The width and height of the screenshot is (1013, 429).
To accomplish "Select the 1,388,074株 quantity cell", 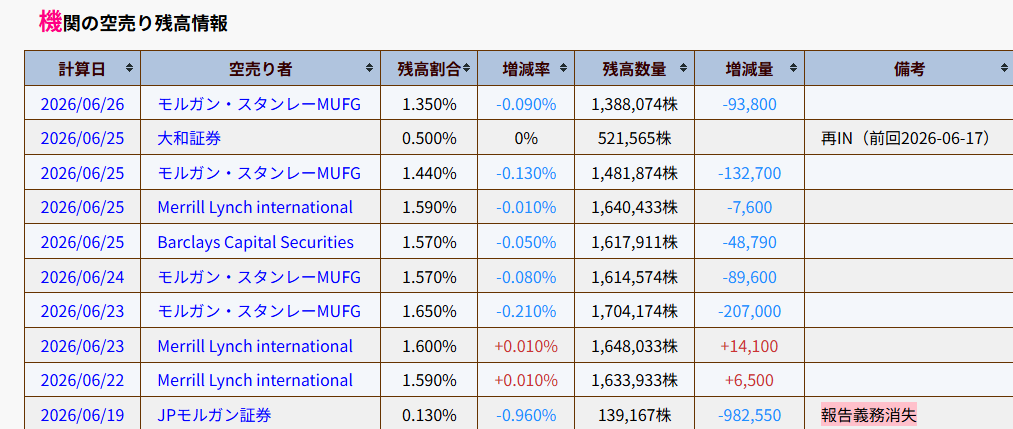I will click(634, 103).
